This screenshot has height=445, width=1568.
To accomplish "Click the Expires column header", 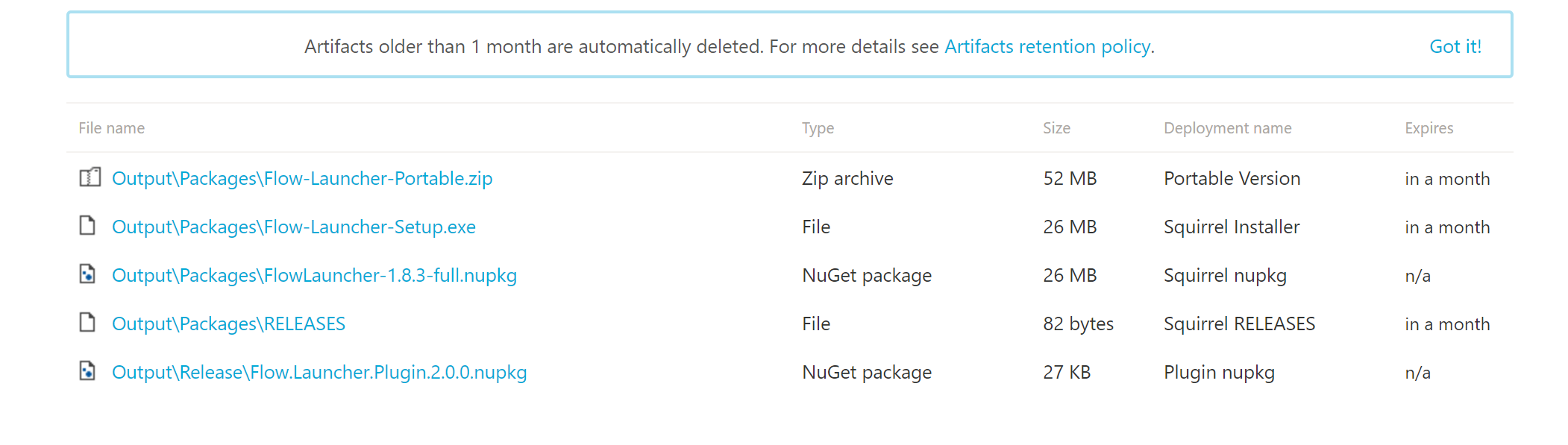I will (1429, 128).
